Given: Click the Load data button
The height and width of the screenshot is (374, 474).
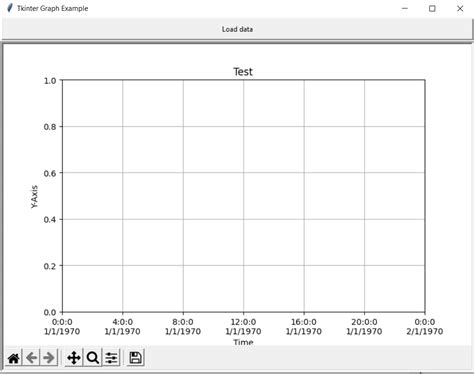Looking at the screenshot, I should [x=237, y=29].
